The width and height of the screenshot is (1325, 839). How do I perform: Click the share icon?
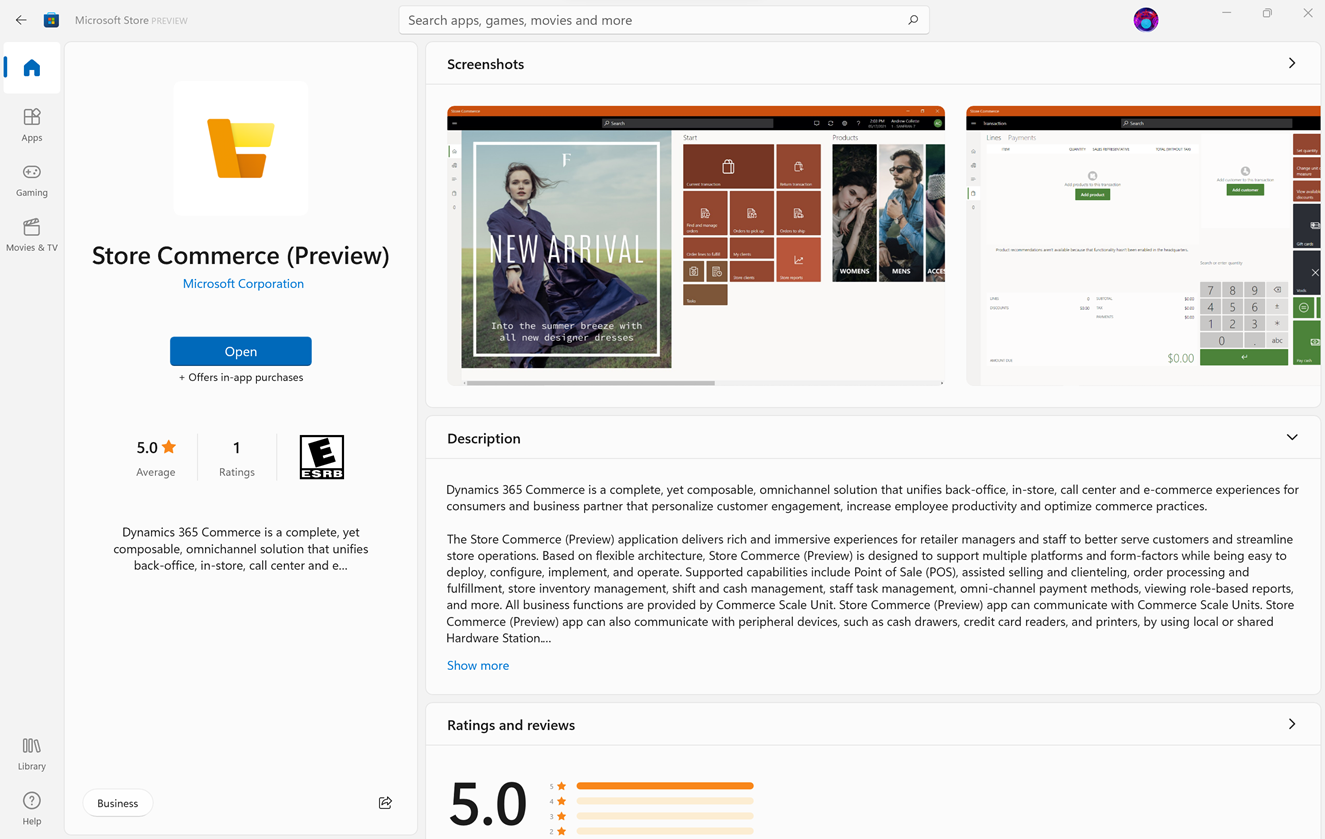click(x=385, y=803)
